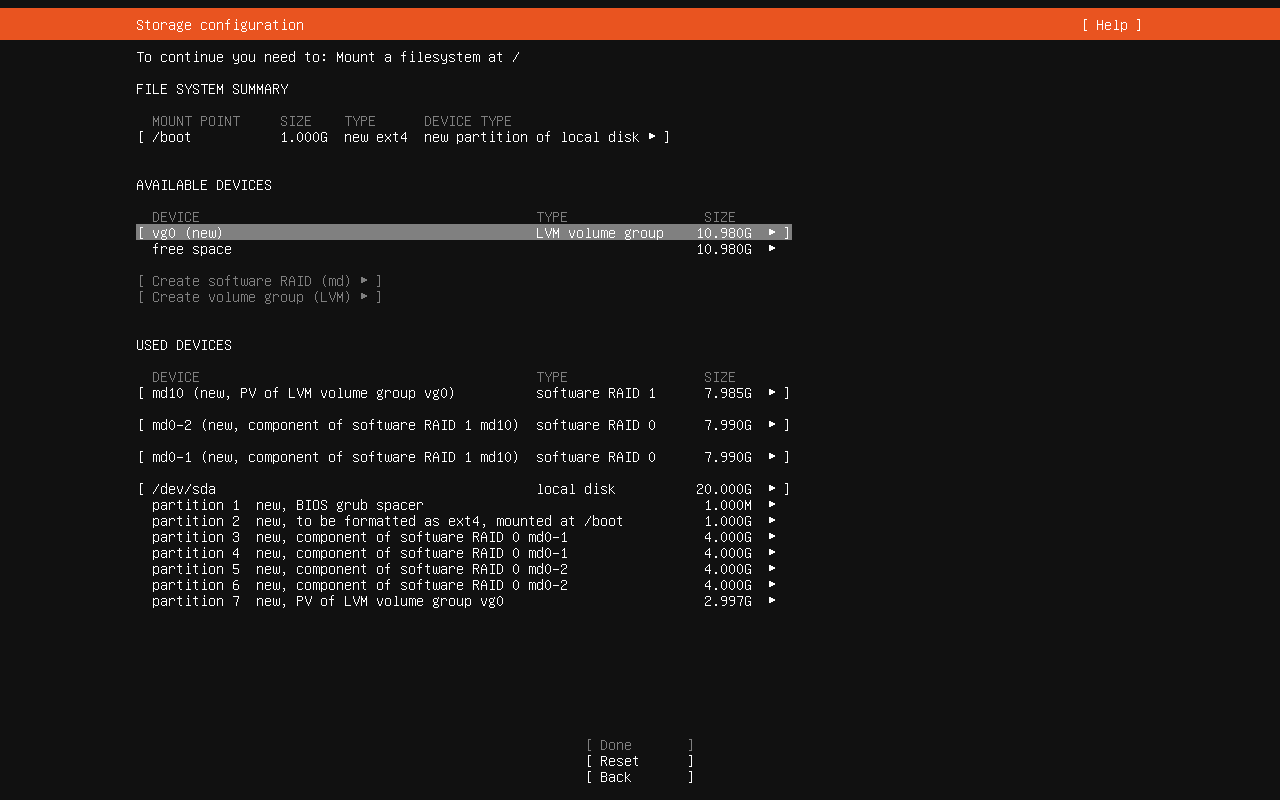Open Create volume group (LVM) option

259,297
